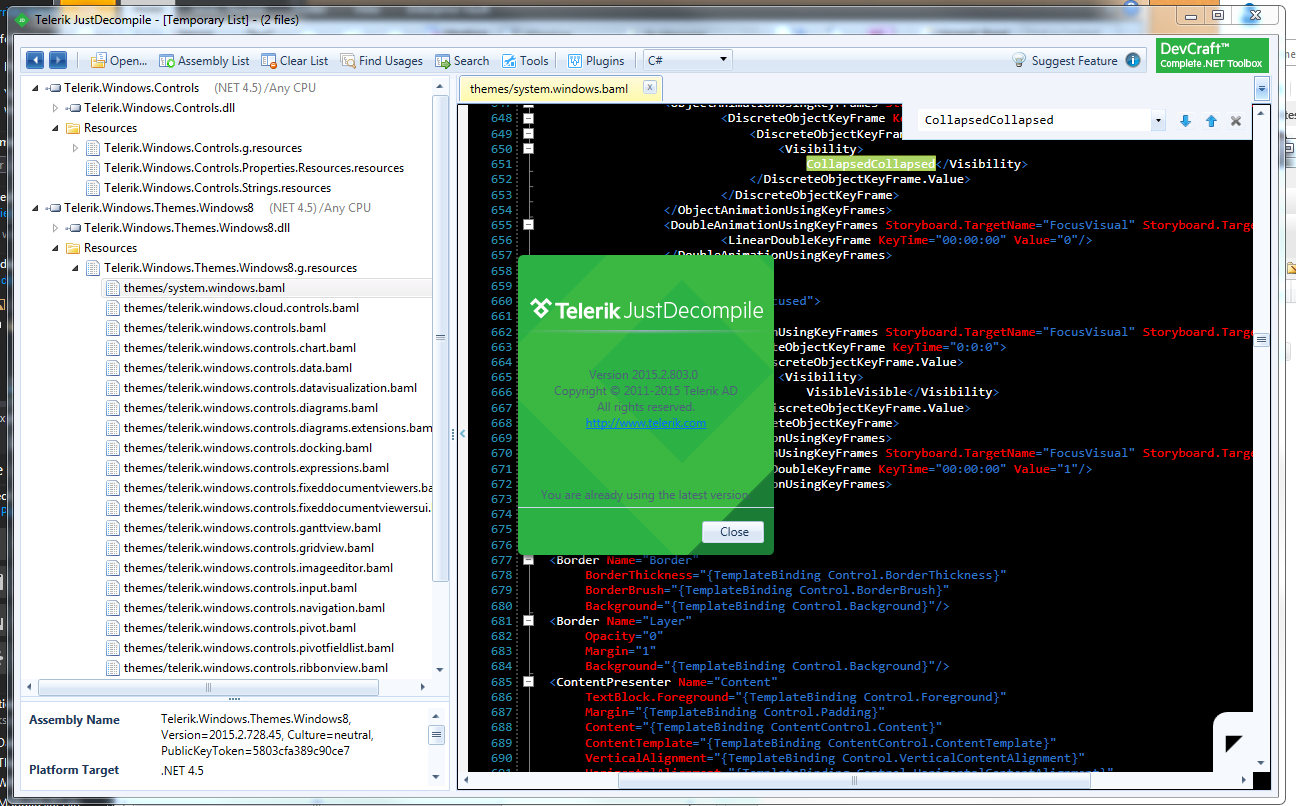Fold the code block at line 648
The height and width of the screenshot is (806, 1296).
(x=528, y=118)
